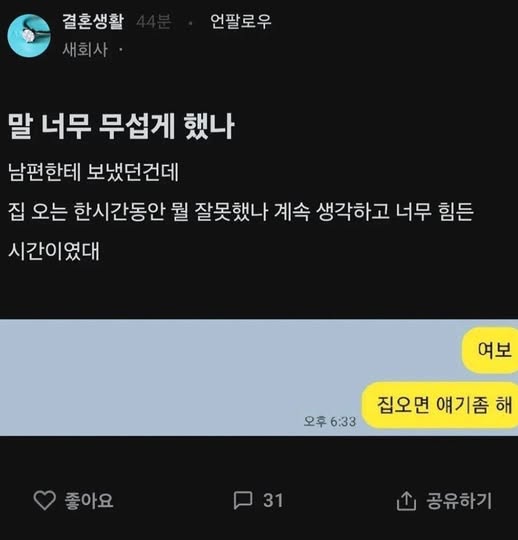Open the 결혼생활 topic channel

coord(93,22)
